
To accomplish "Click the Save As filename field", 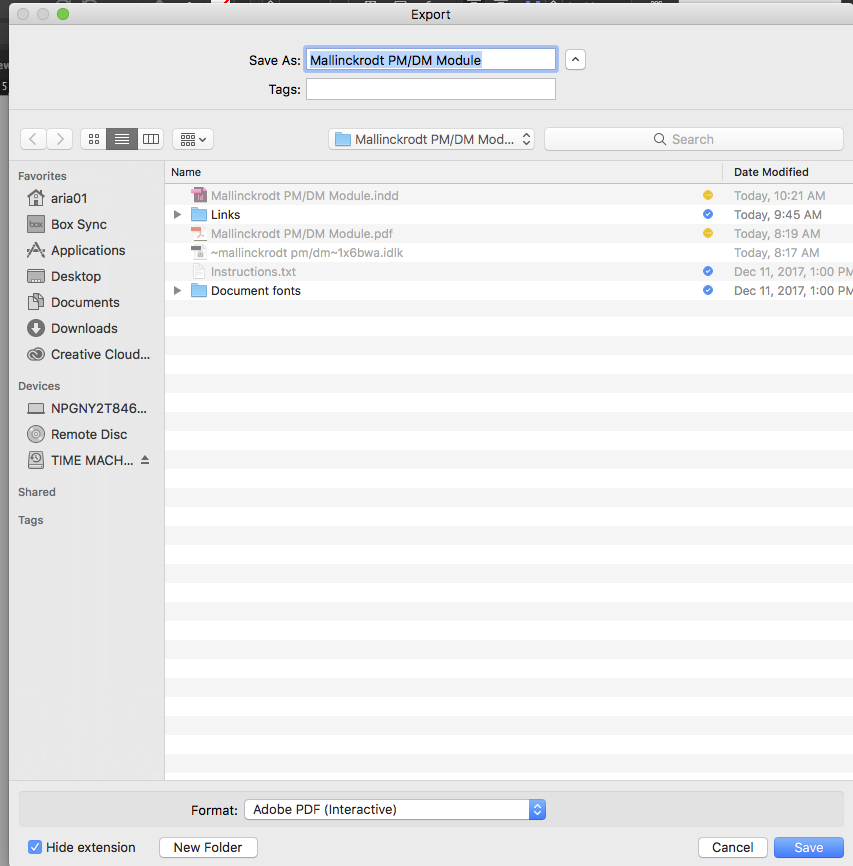I will tap(431, 60).
